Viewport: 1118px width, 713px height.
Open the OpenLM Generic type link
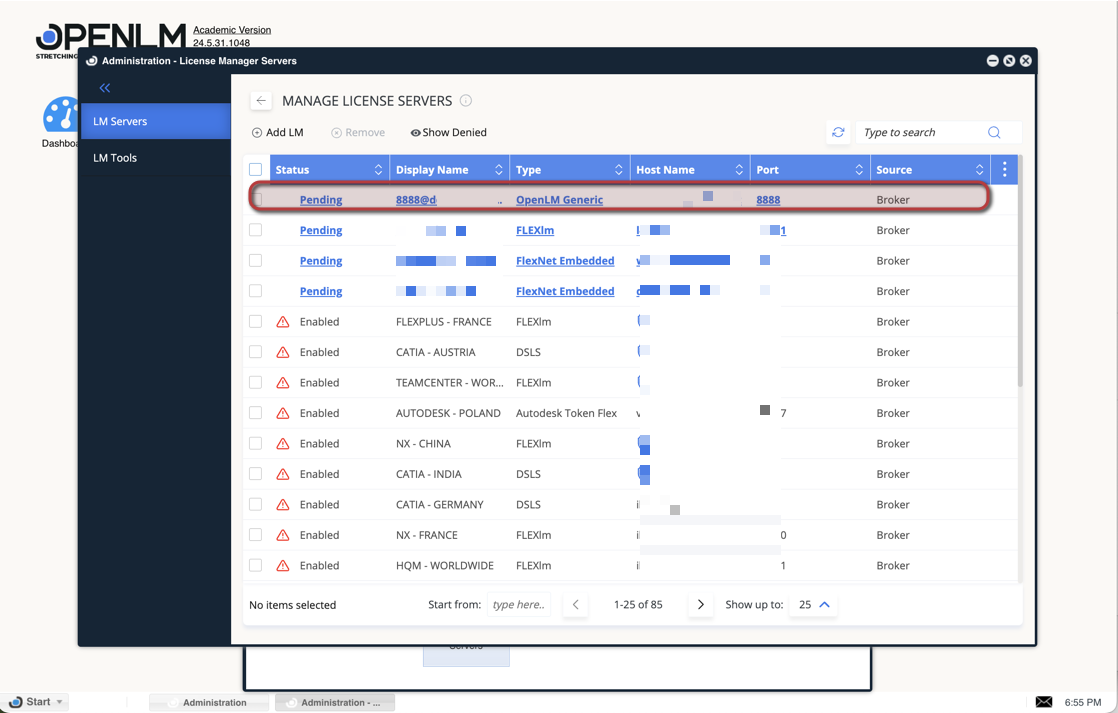pos(559,200)
